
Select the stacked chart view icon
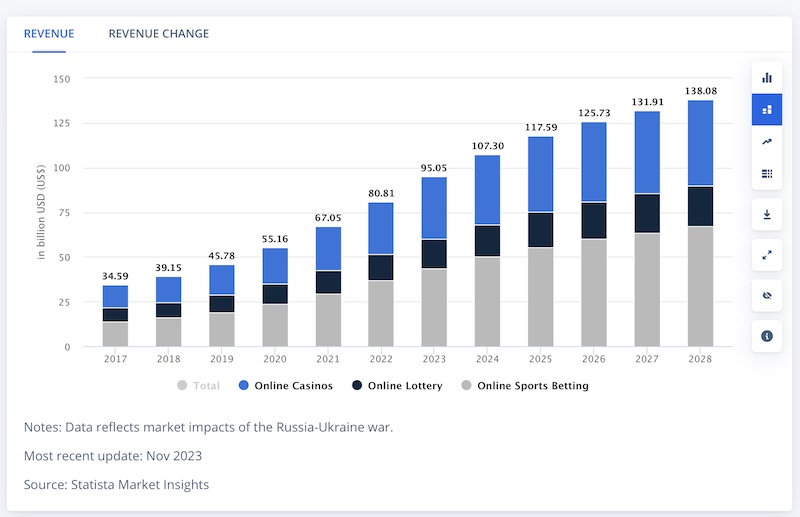pyautogui.click(x=767, y=109)
